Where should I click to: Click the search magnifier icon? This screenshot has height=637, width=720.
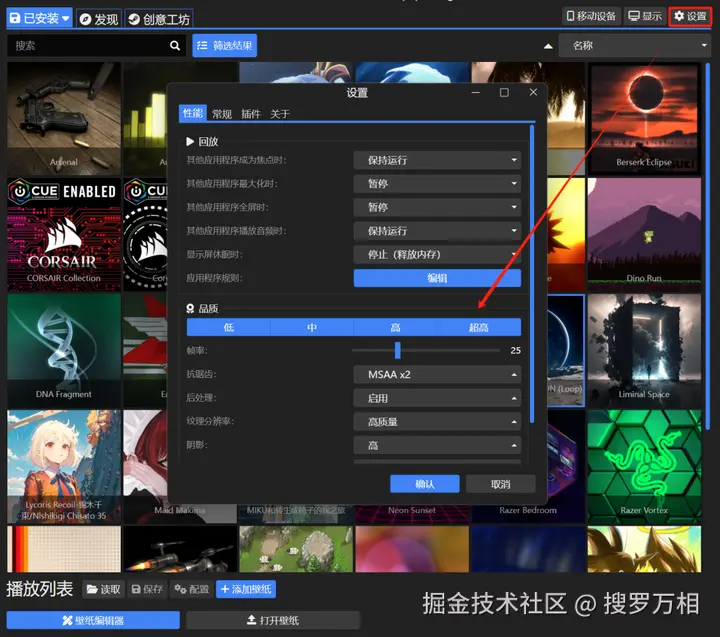[174, 45]
